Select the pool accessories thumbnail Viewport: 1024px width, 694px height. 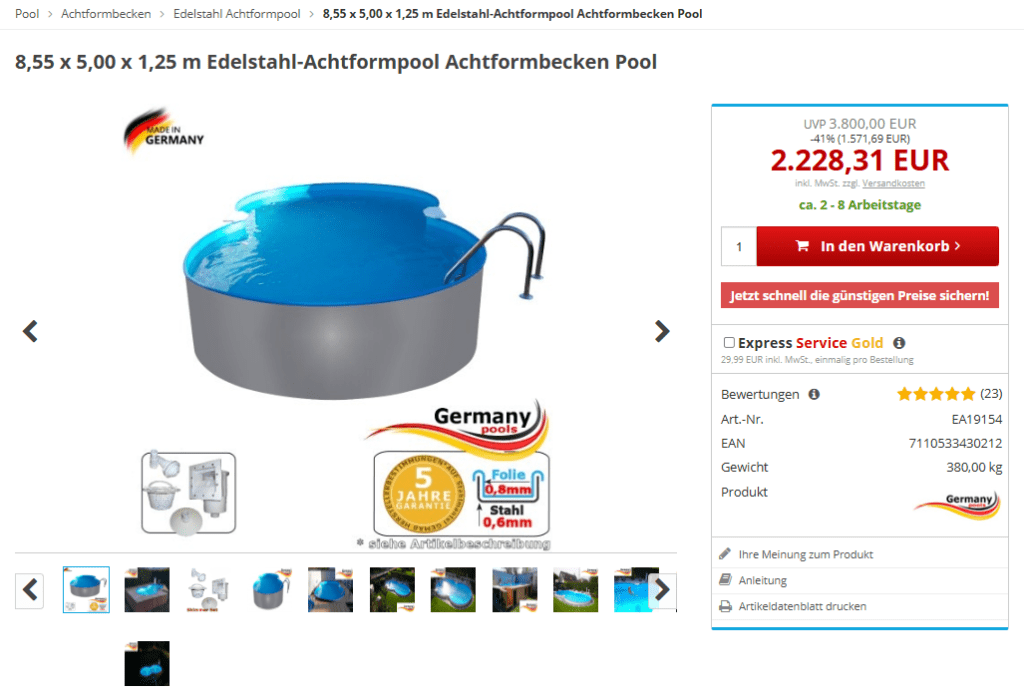[208, 590]
